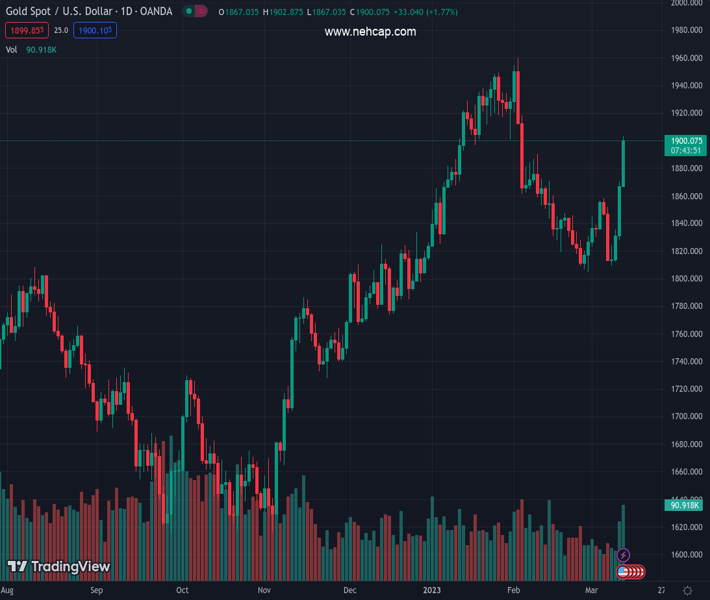
Task: Click the 2023 label on time axis
Action: coord(432,591)
